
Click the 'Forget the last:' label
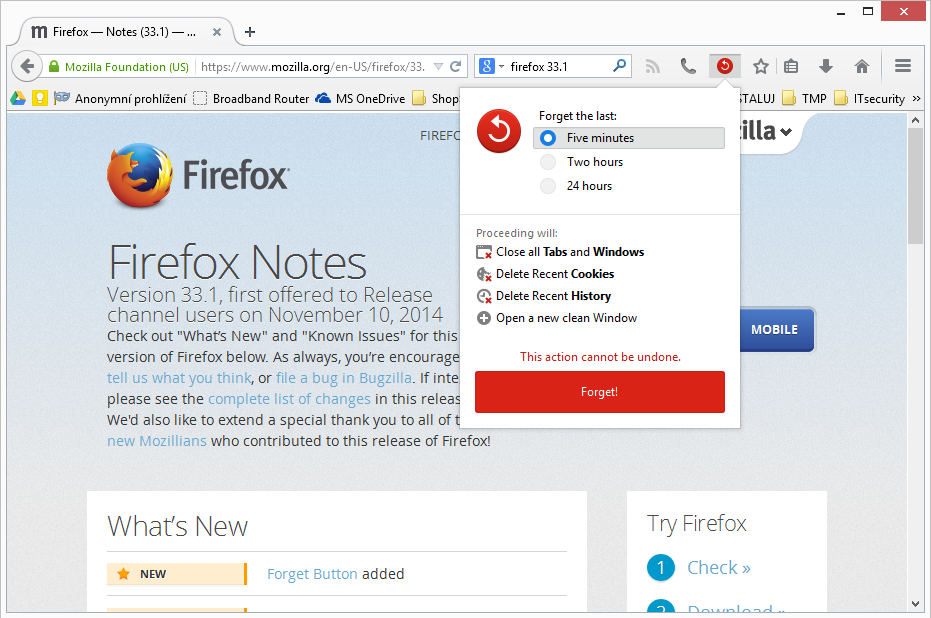(578, 116)
